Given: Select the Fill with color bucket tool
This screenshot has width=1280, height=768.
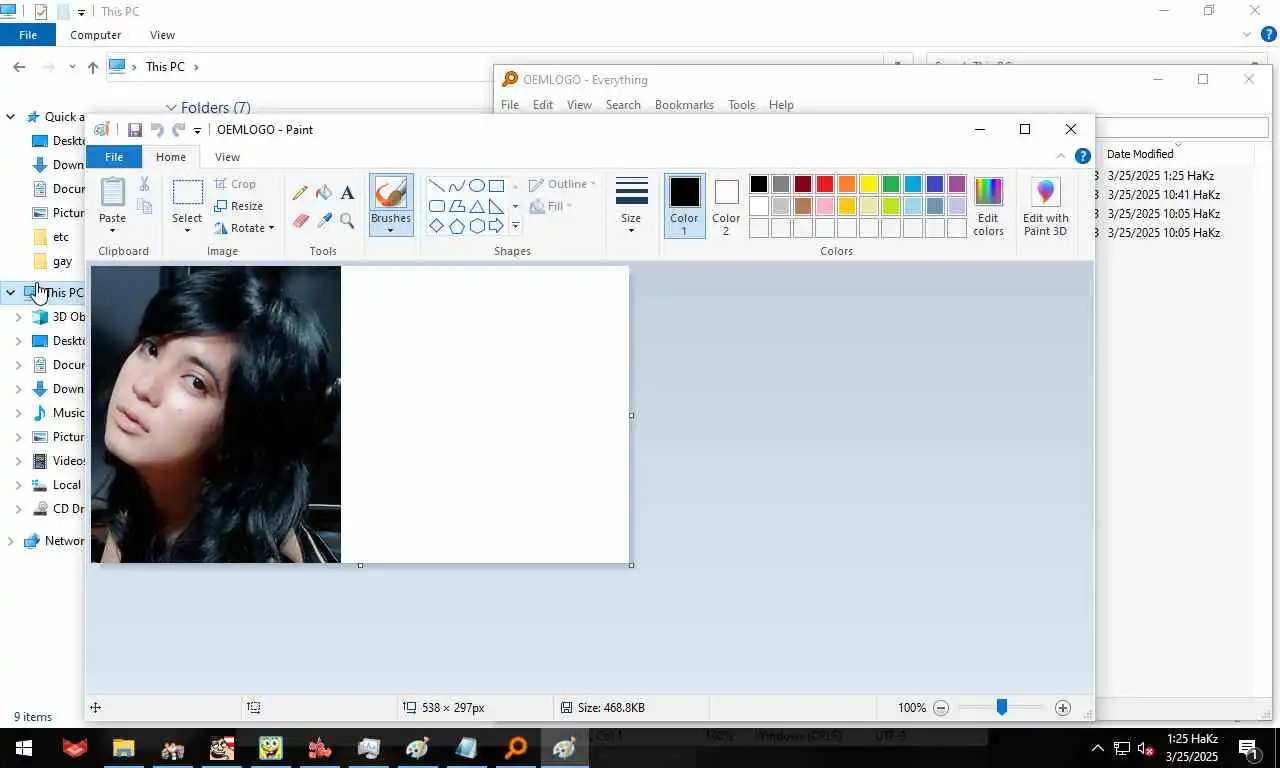Looking at the screenshot, I should (x=324, y=193).
